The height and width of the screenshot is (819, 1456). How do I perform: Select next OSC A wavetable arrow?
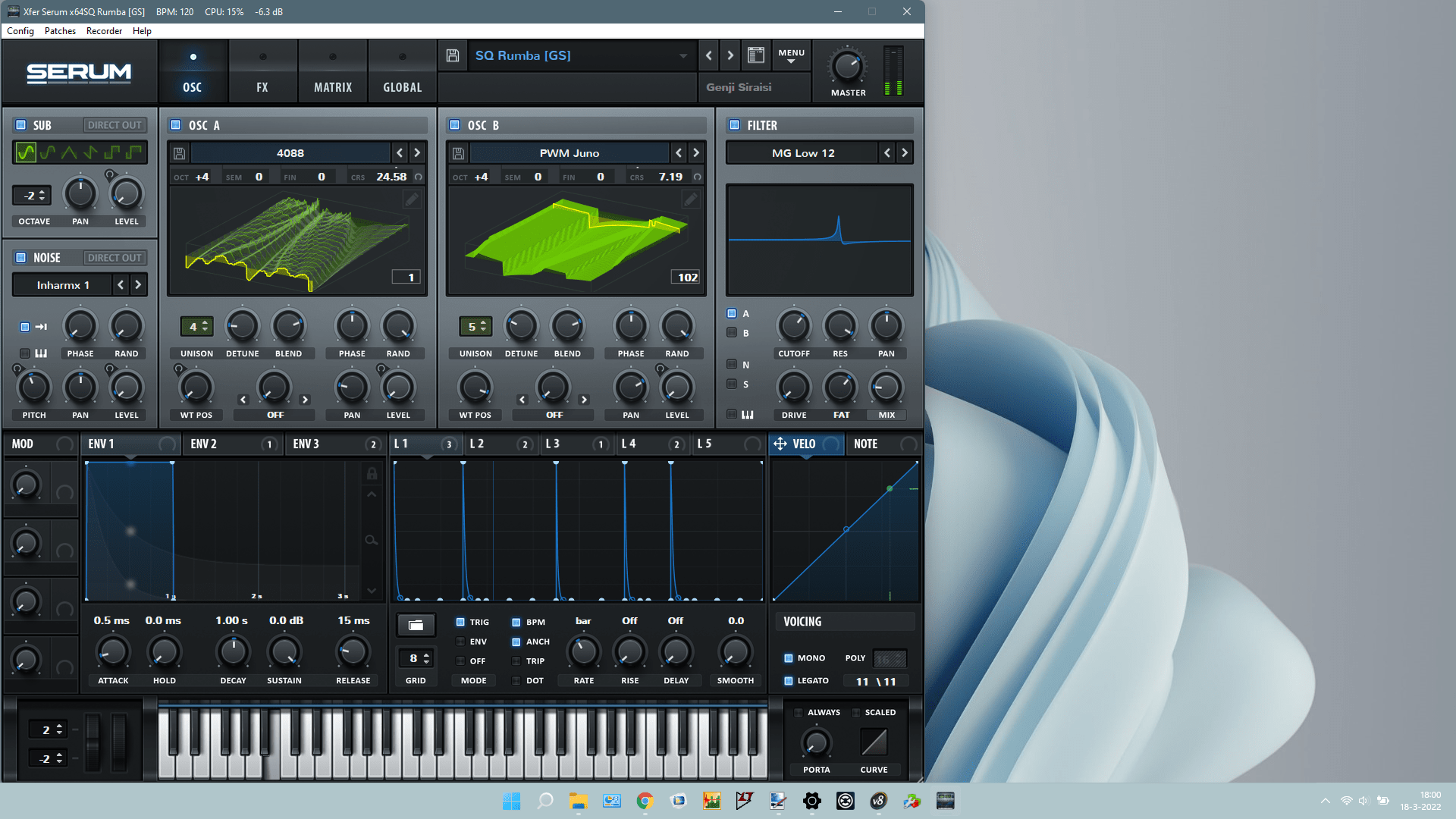416,153
